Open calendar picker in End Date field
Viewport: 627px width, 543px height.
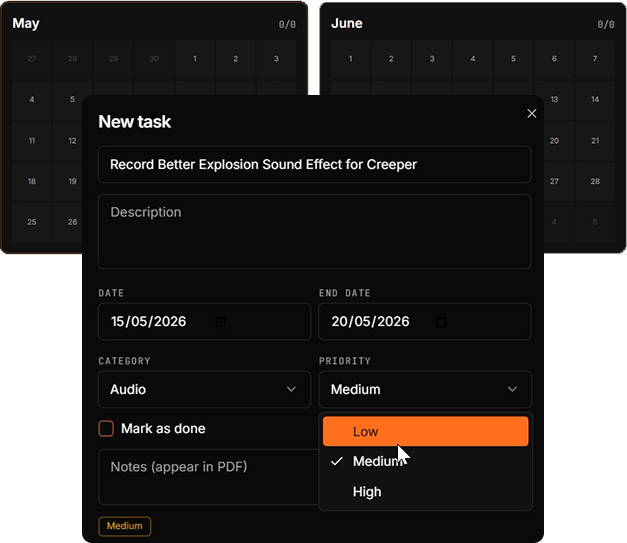441,321
